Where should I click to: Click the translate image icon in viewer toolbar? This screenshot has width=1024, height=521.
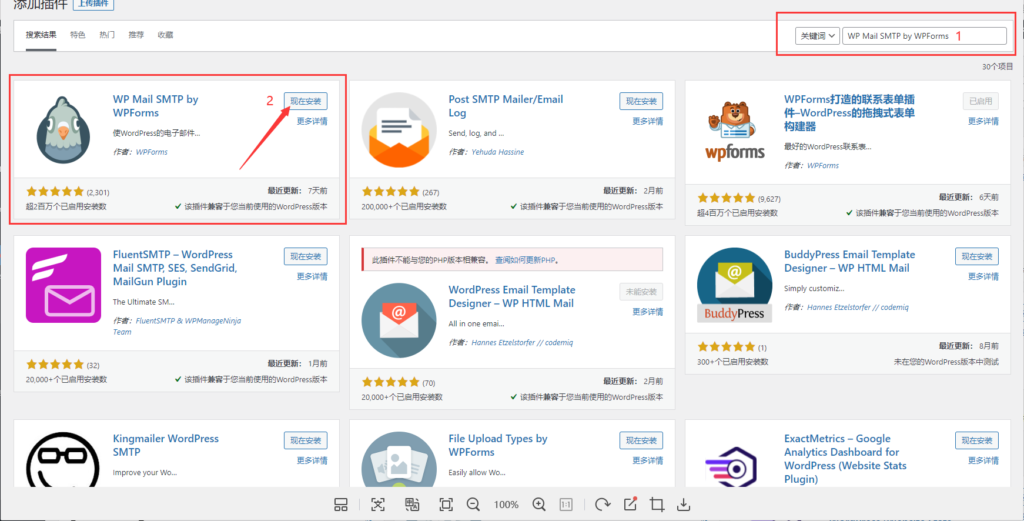click(x=411, y=504)
